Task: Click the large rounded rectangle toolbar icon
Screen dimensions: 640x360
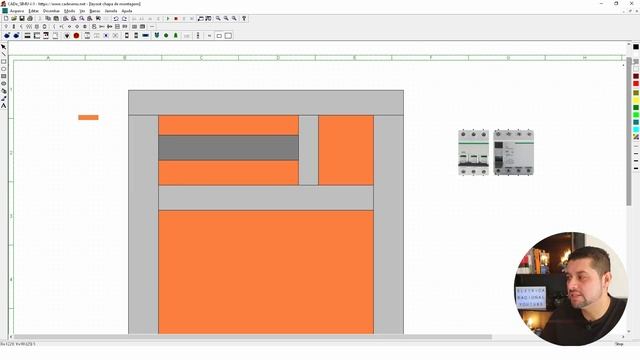Action: (x=228, y=36)
